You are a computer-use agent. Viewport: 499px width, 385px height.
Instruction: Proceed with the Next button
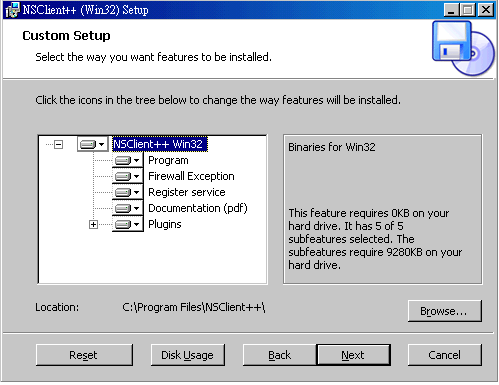(353, 355)
